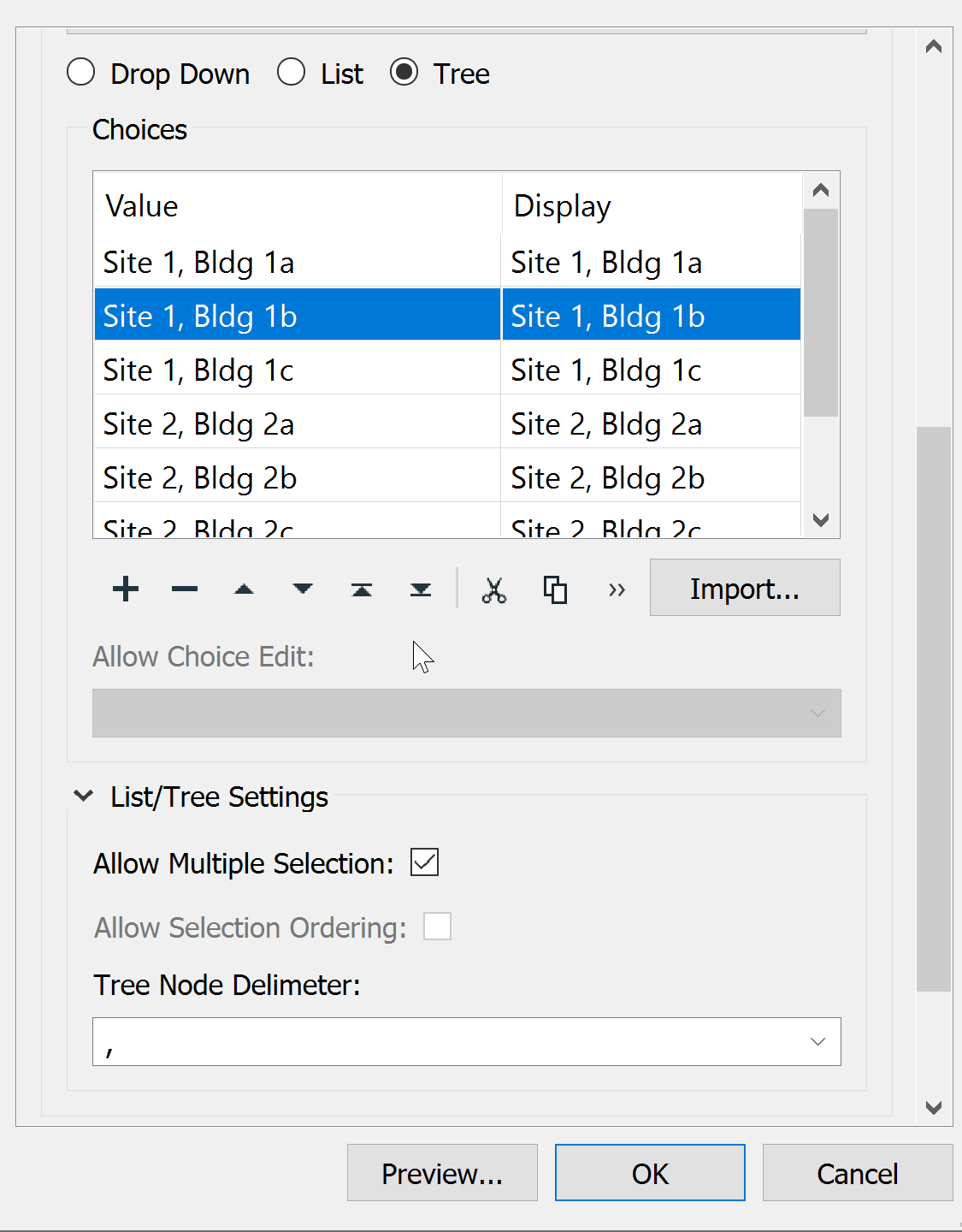The width and height of the screenshot is (962, 1232).
Task: Remove selected choice with minus icon
Action: [x=185, y=589]
